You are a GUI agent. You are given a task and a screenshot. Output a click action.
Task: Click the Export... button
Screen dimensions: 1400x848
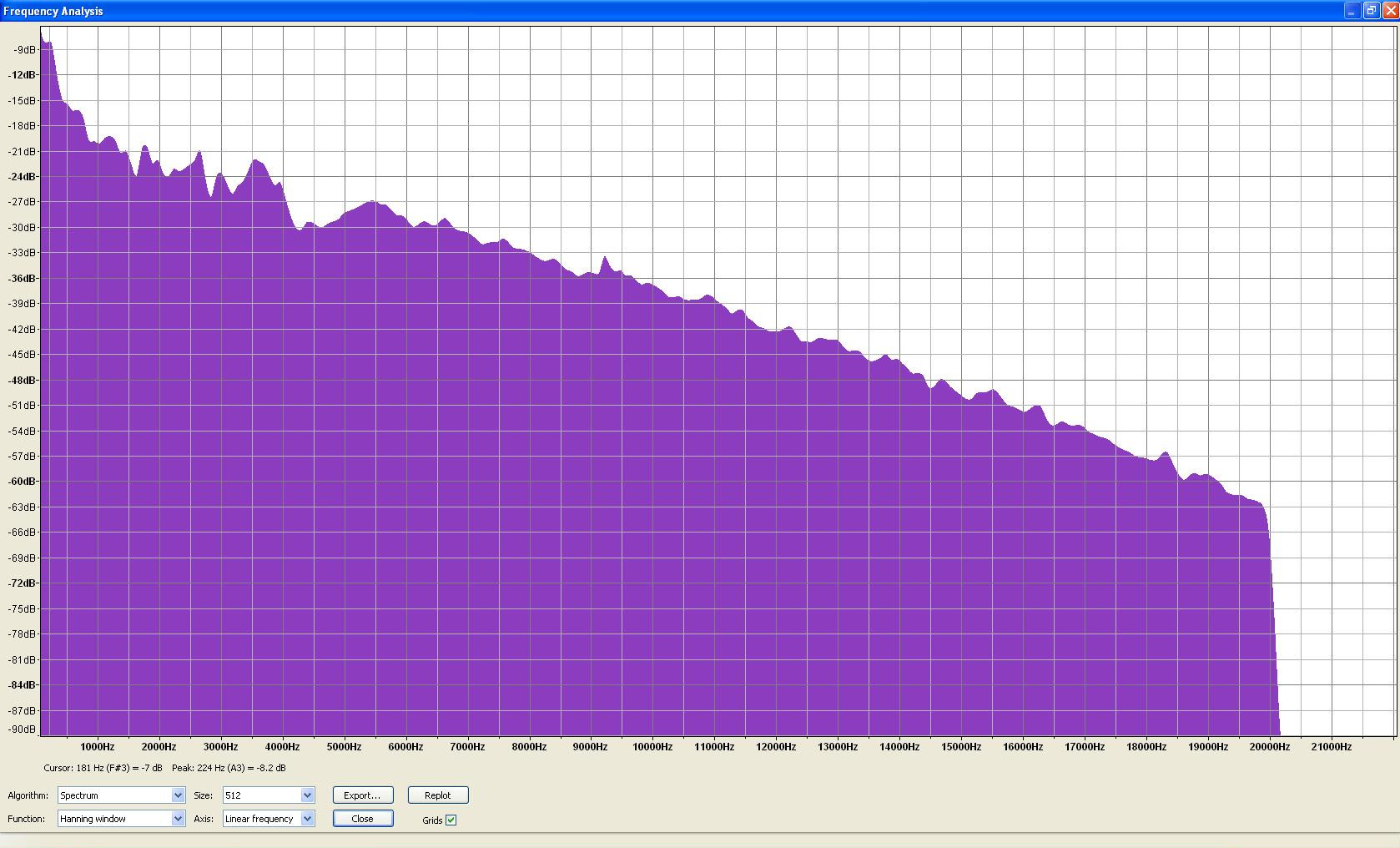pos(362,795)
